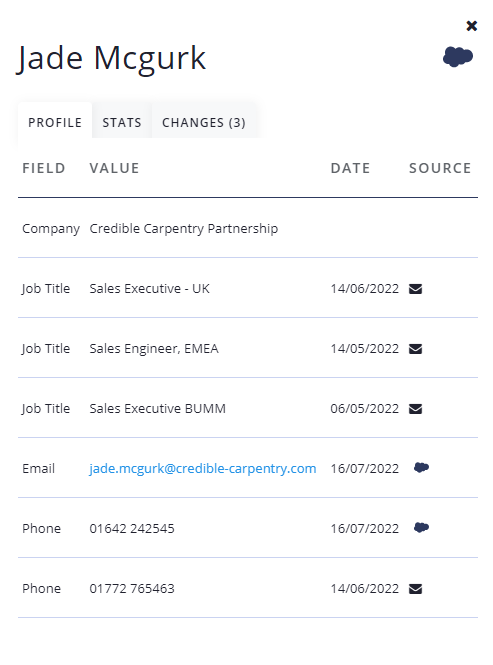Click the DATE column header
This screenshot has width=493, height=665.
point(350,168)
